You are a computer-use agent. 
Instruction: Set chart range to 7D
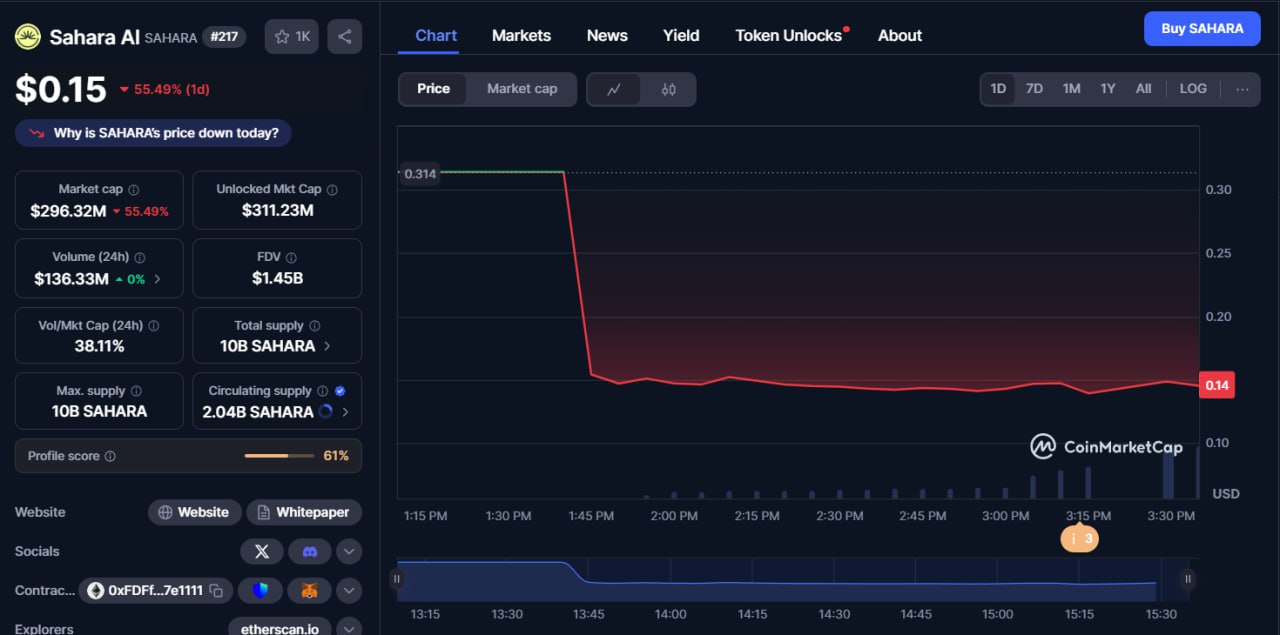[x=1034, y=89]
